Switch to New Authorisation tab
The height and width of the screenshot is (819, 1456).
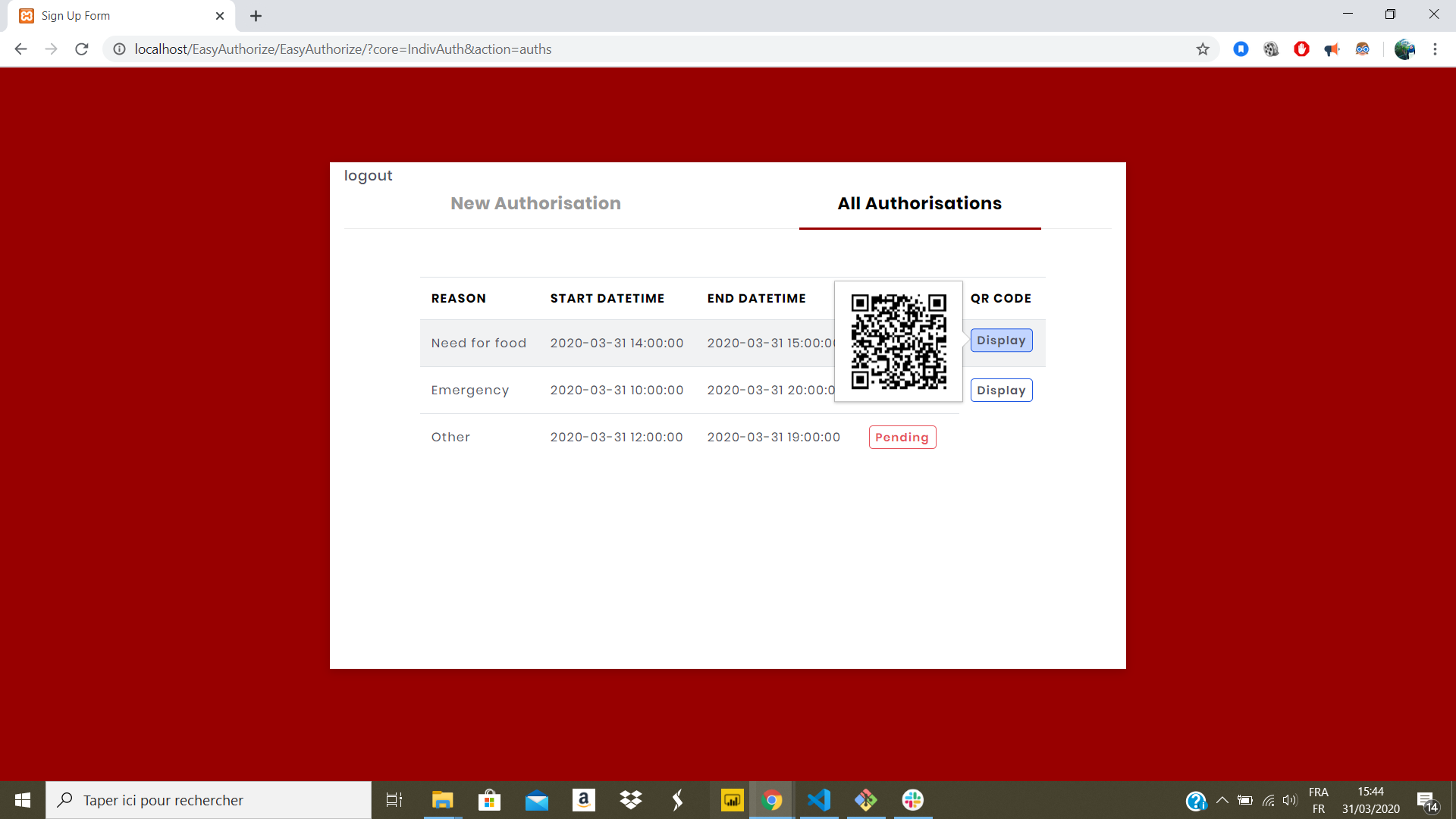[535, 203]
